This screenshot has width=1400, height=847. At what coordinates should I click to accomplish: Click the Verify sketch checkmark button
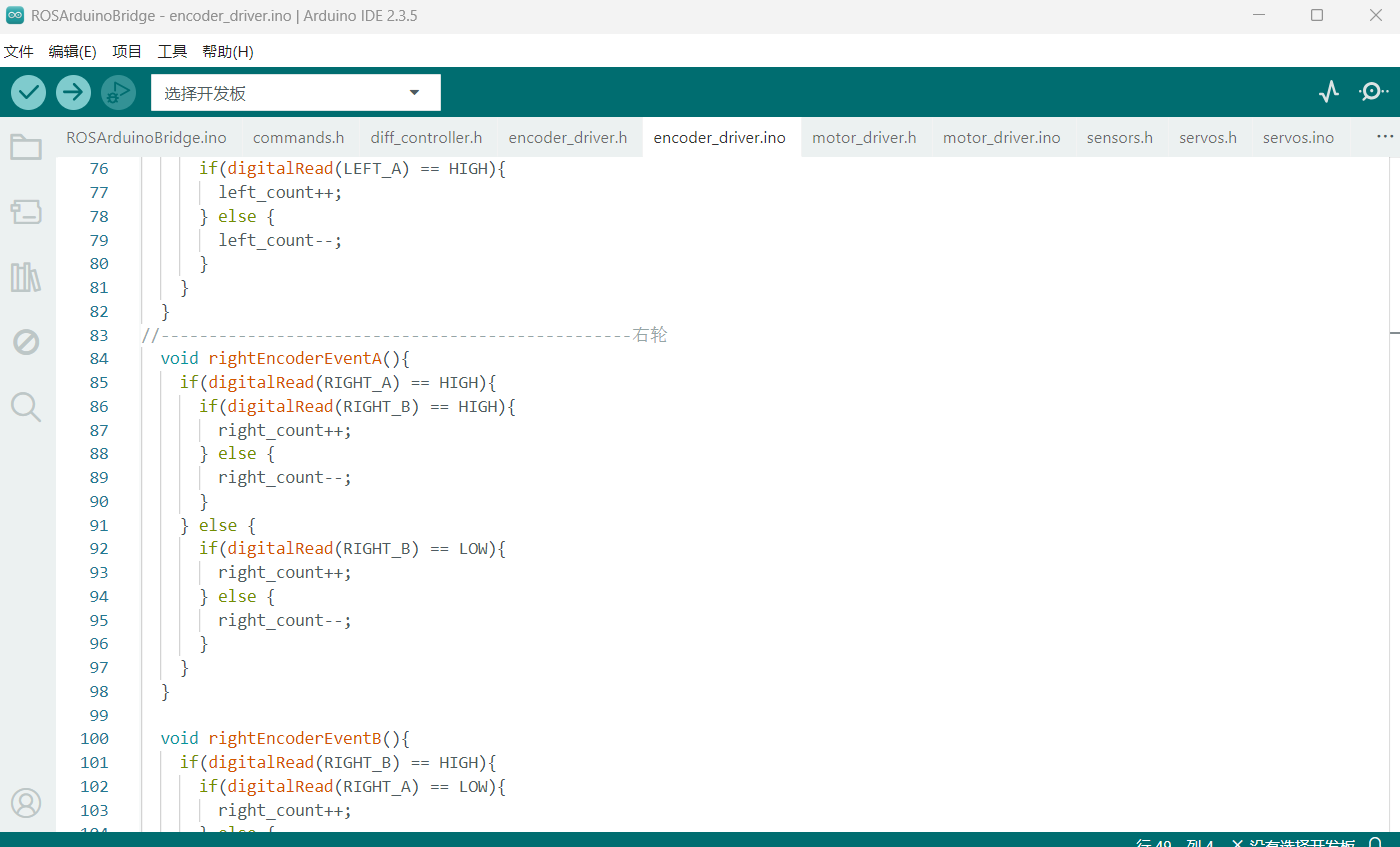[x=28, y=93]
